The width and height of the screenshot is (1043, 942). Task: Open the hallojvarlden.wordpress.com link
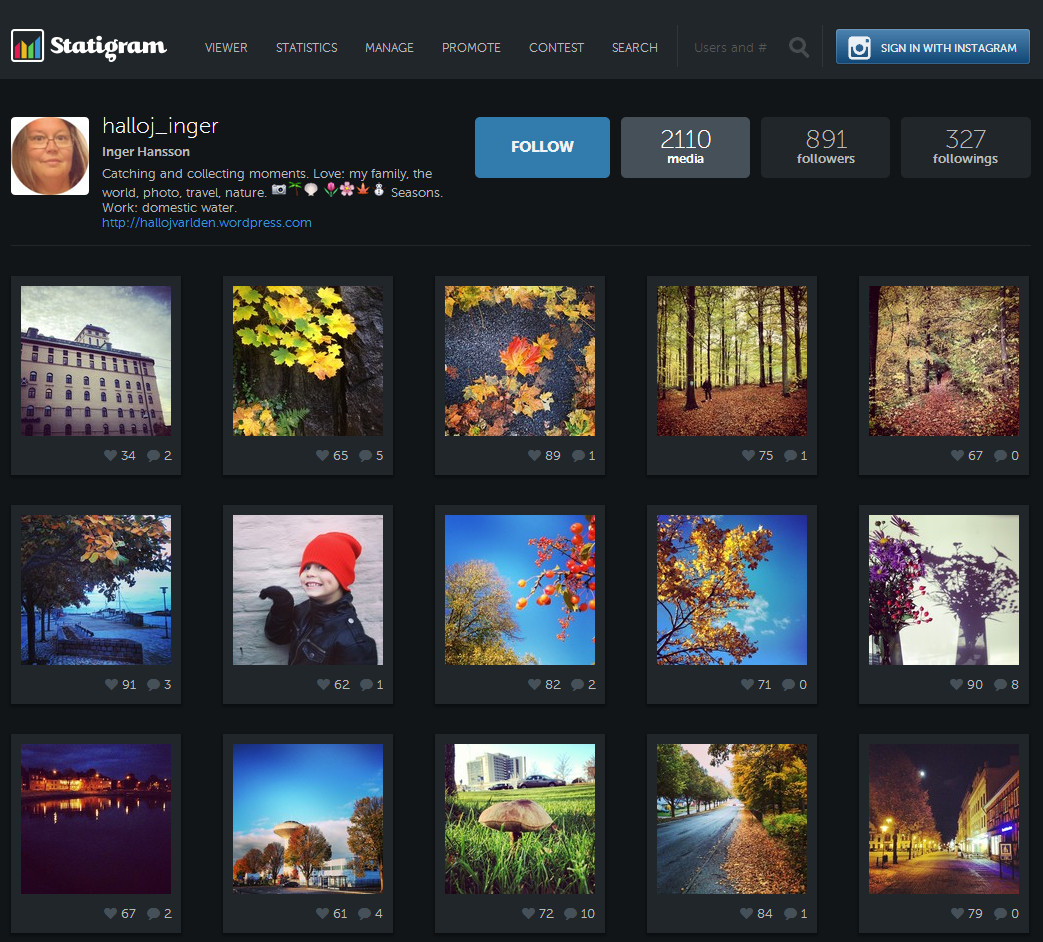click(x=206, y=223)
